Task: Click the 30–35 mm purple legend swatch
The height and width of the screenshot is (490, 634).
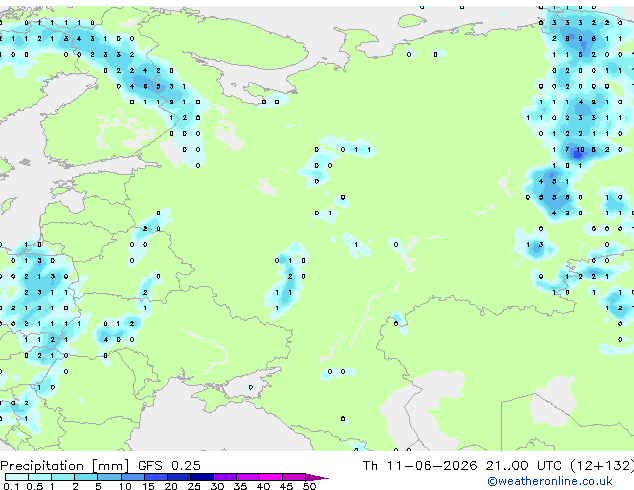Action: point(224,477)
